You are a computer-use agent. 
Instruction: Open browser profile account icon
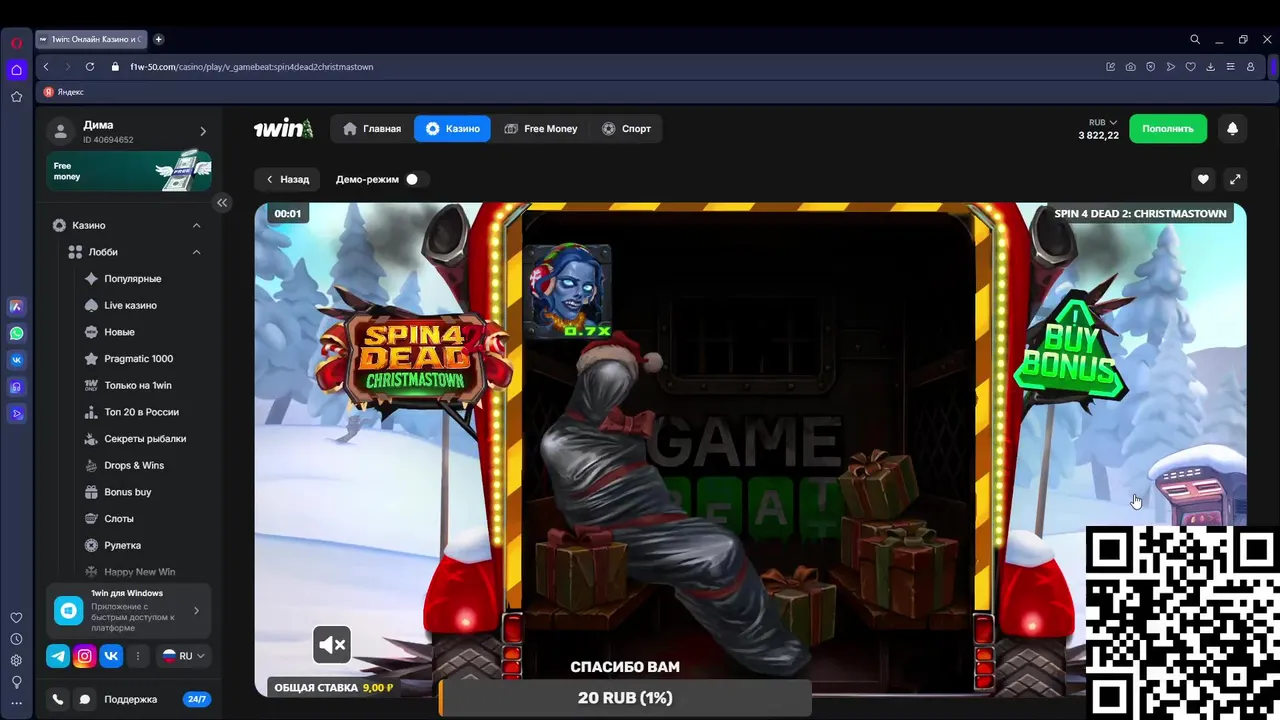pyautogui.click(x=1250, y=67)
